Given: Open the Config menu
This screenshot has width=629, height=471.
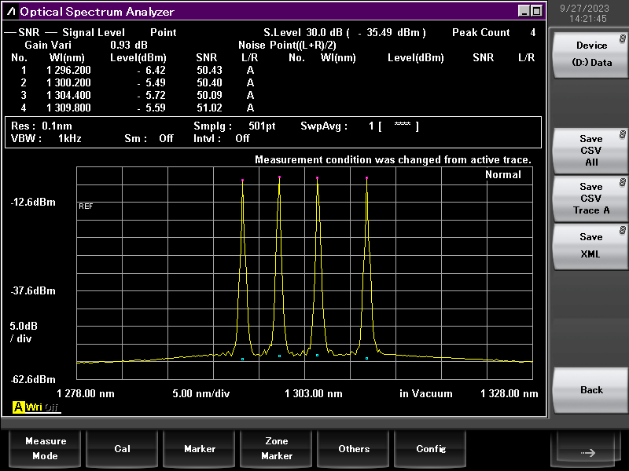Looking at the screenshot, I should coord(431,448).
